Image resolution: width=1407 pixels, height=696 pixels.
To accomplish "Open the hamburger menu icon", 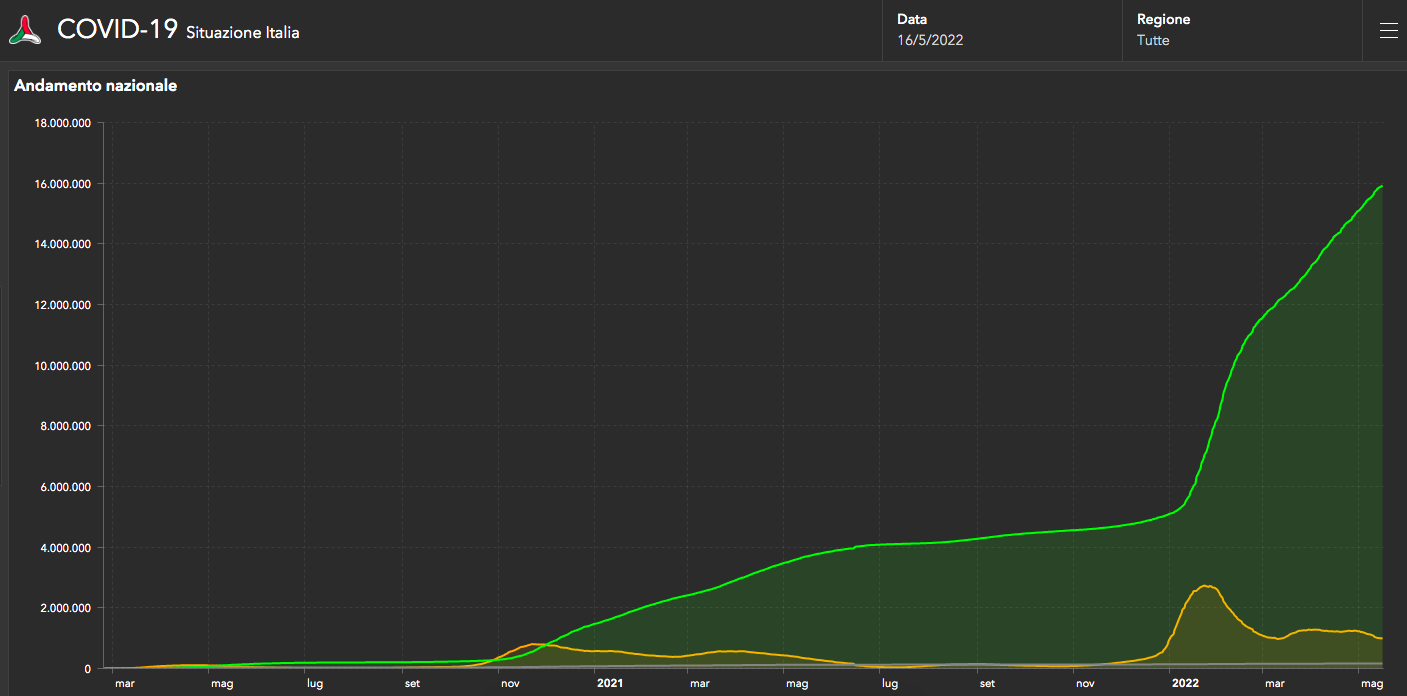I will 1388,31.
